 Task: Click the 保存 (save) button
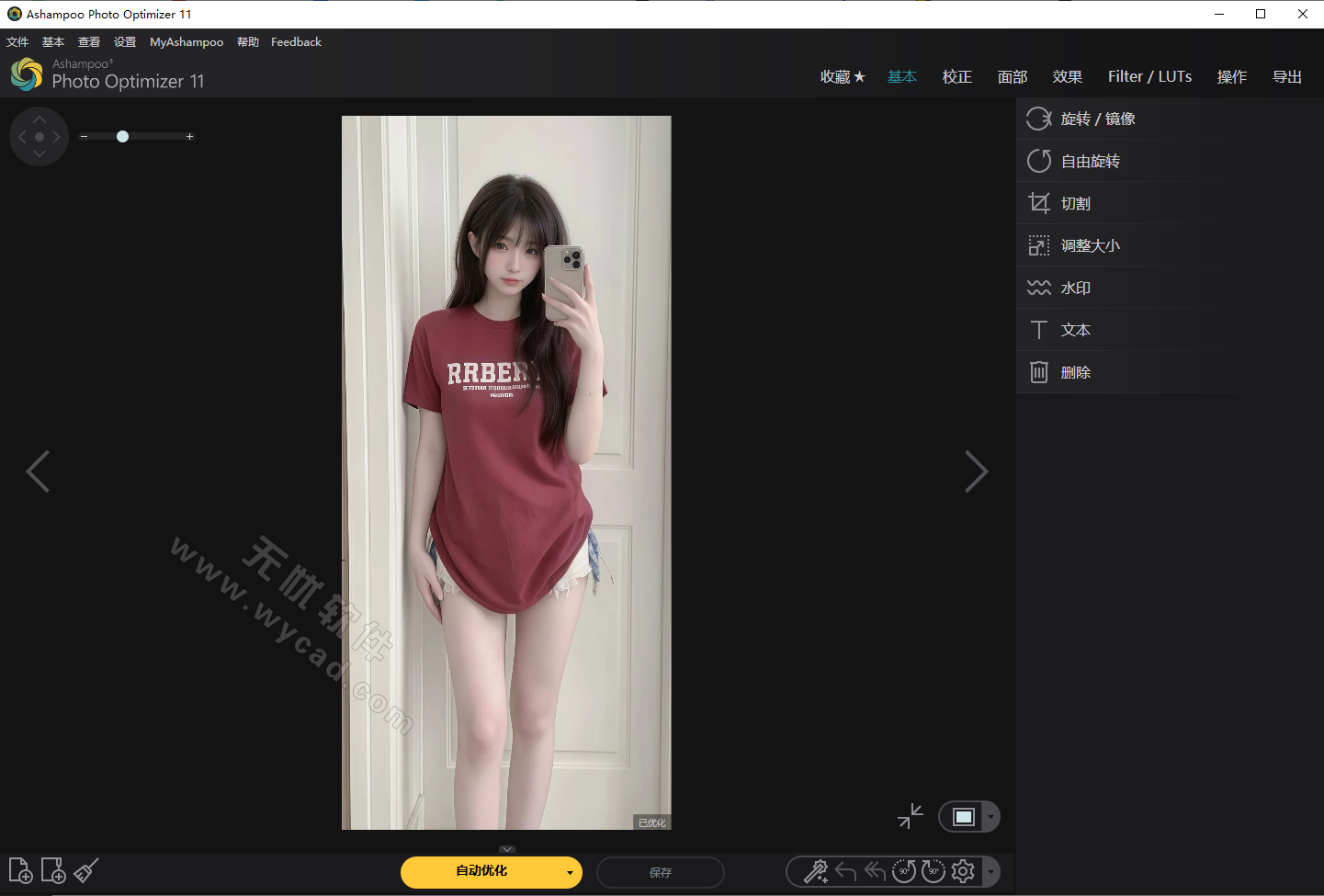point(660,873)
